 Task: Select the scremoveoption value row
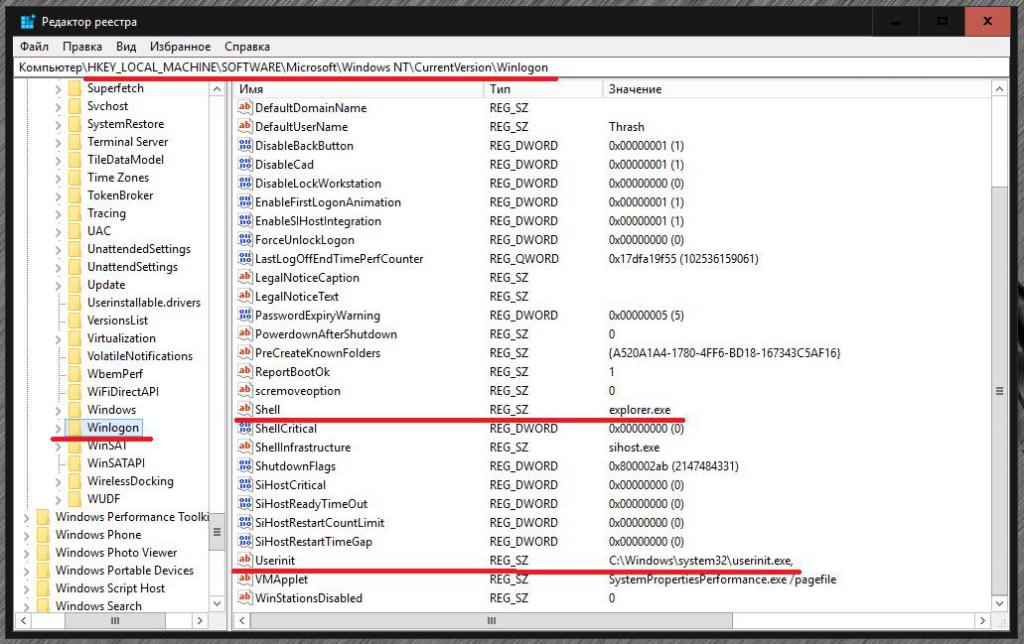[x=611, y=391]
